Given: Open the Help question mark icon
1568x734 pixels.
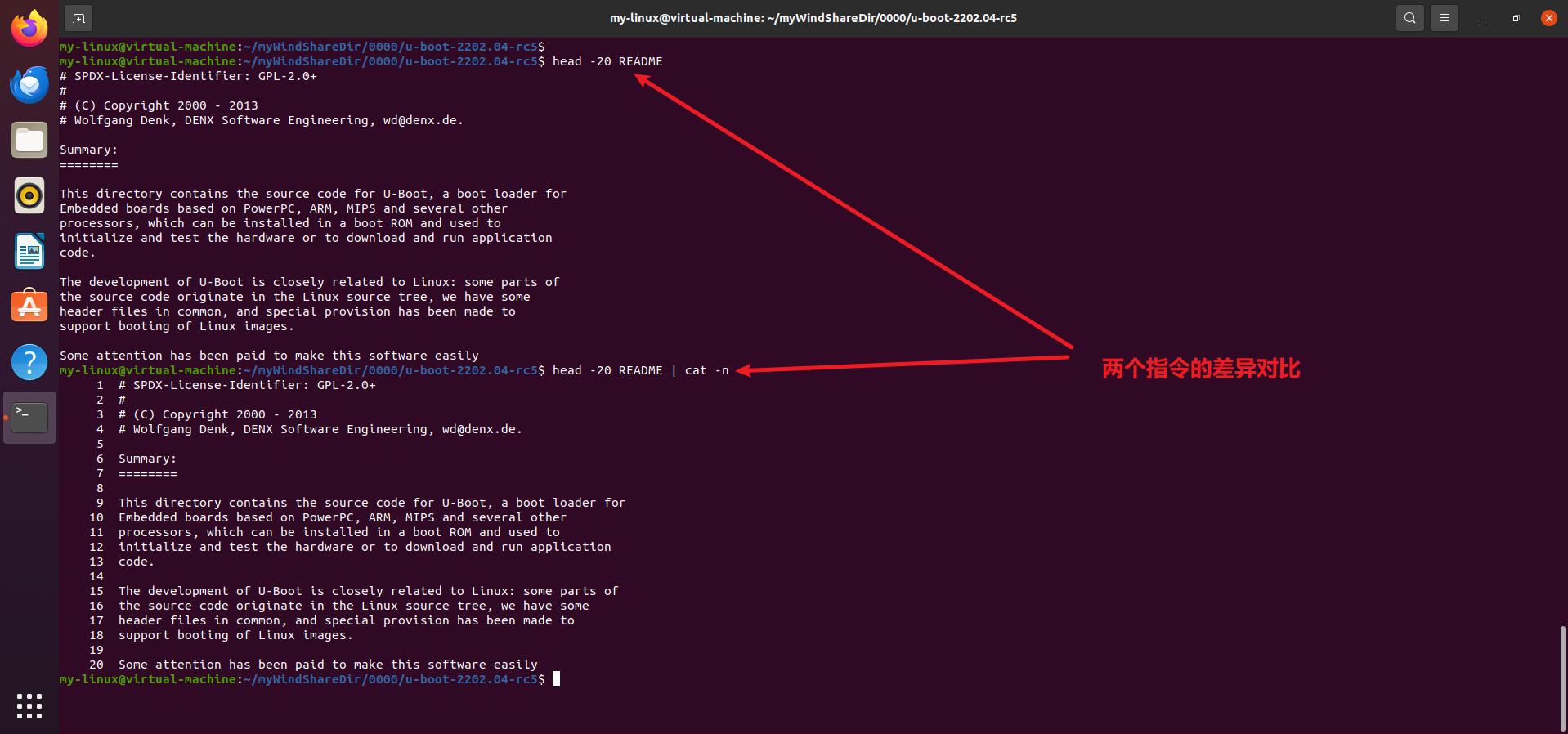Looking at the screenshot, I should (x=29, y=362).
